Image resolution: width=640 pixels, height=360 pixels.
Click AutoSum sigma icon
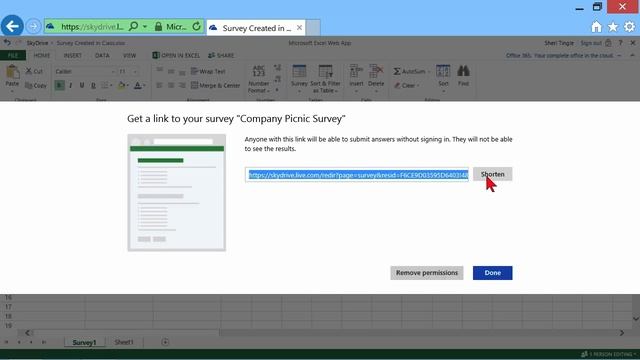[x=397, y=71]
